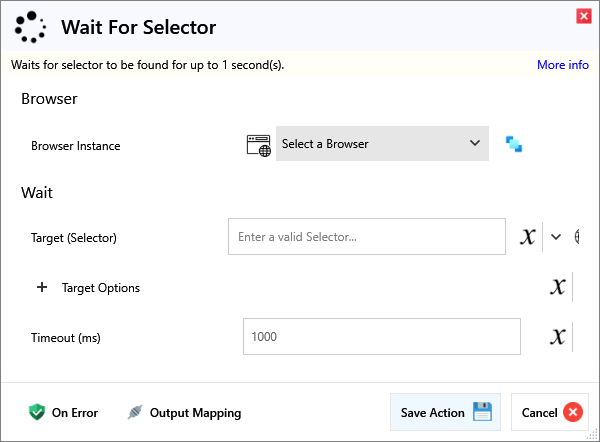600x442 pixels.
Task: Open On Error settings via shield icon
Action: pos(37,412)
